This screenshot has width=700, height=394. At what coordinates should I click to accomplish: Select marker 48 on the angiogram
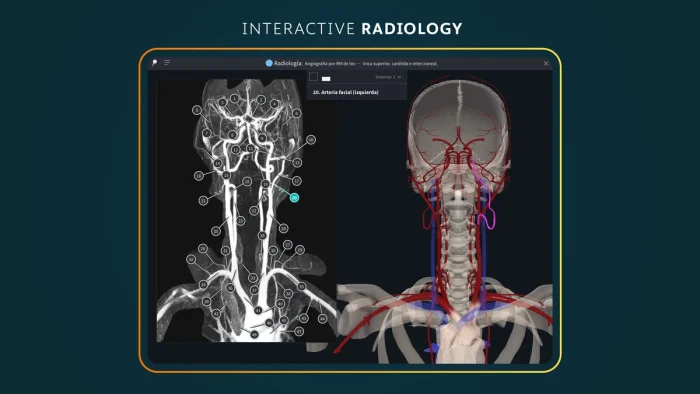[254, 334]
